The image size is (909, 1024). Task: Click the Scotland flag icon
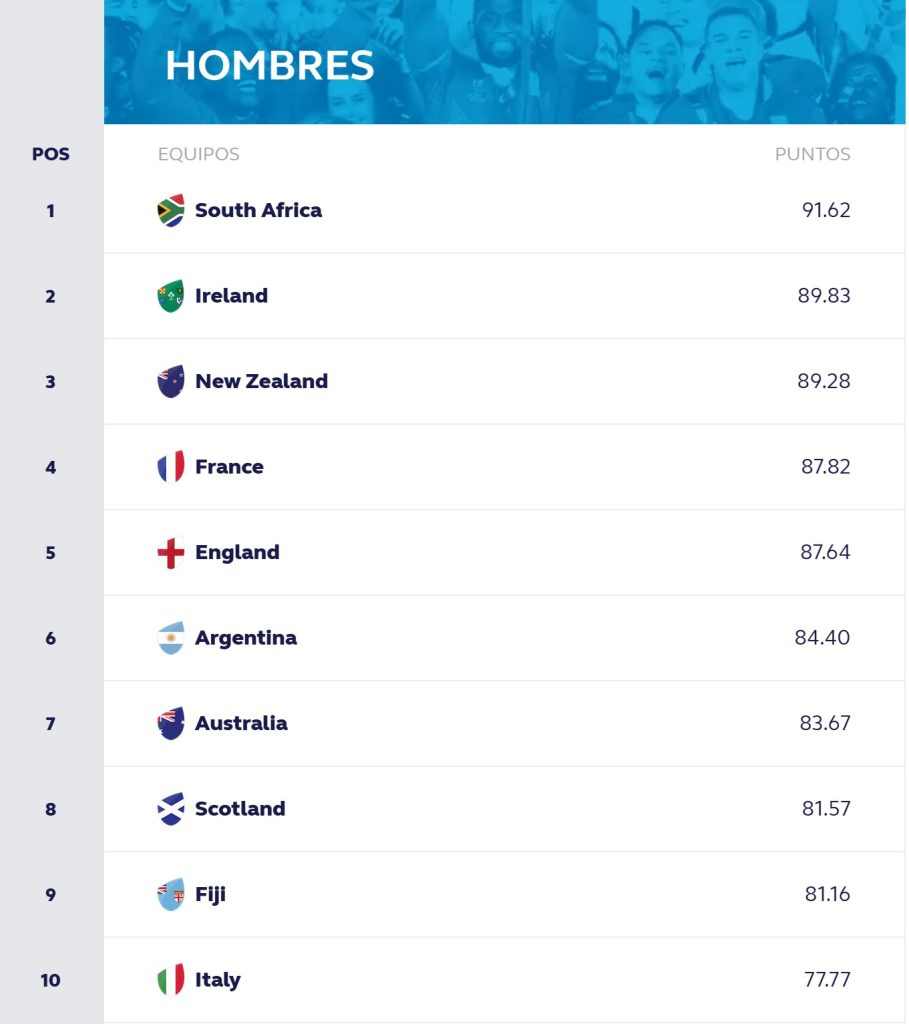click(x=171, y=809)
